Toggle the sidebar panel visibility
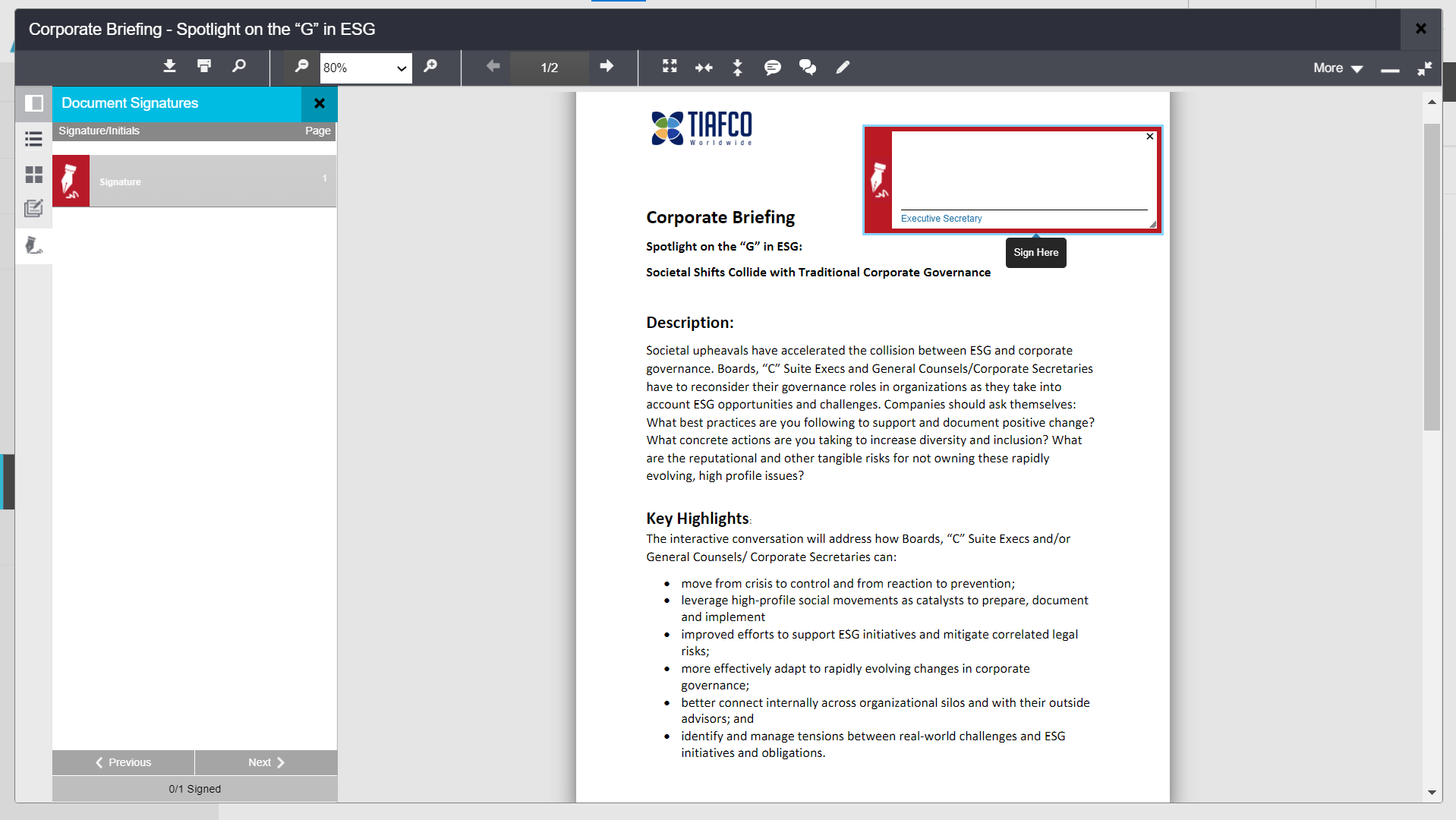This screenshot has height=820, width=1456. pyautogui.click(x=33, y=103)
